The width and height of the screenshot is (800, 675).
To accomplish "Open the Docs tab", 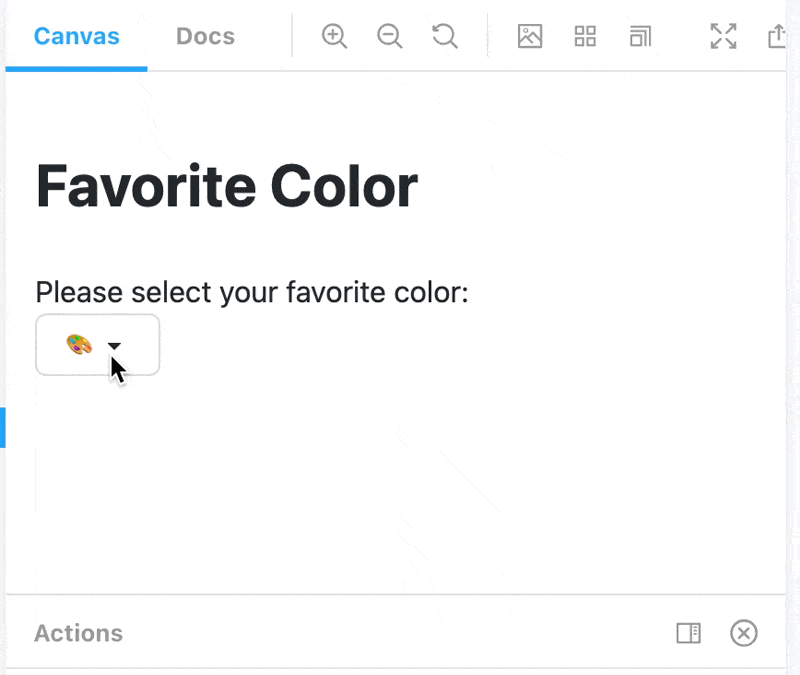I will click(x=206, y=36).
